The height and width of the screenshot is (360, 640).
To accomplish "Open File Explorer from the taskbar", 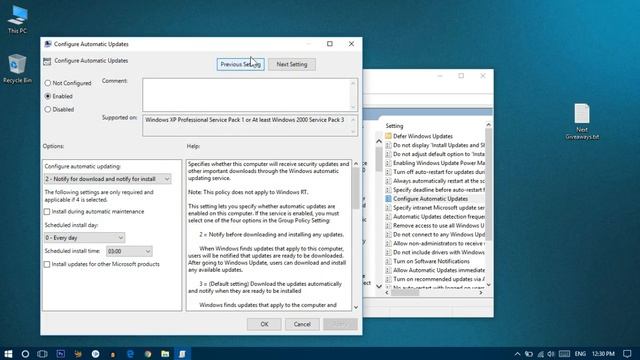I will click(x=165, y=353).
